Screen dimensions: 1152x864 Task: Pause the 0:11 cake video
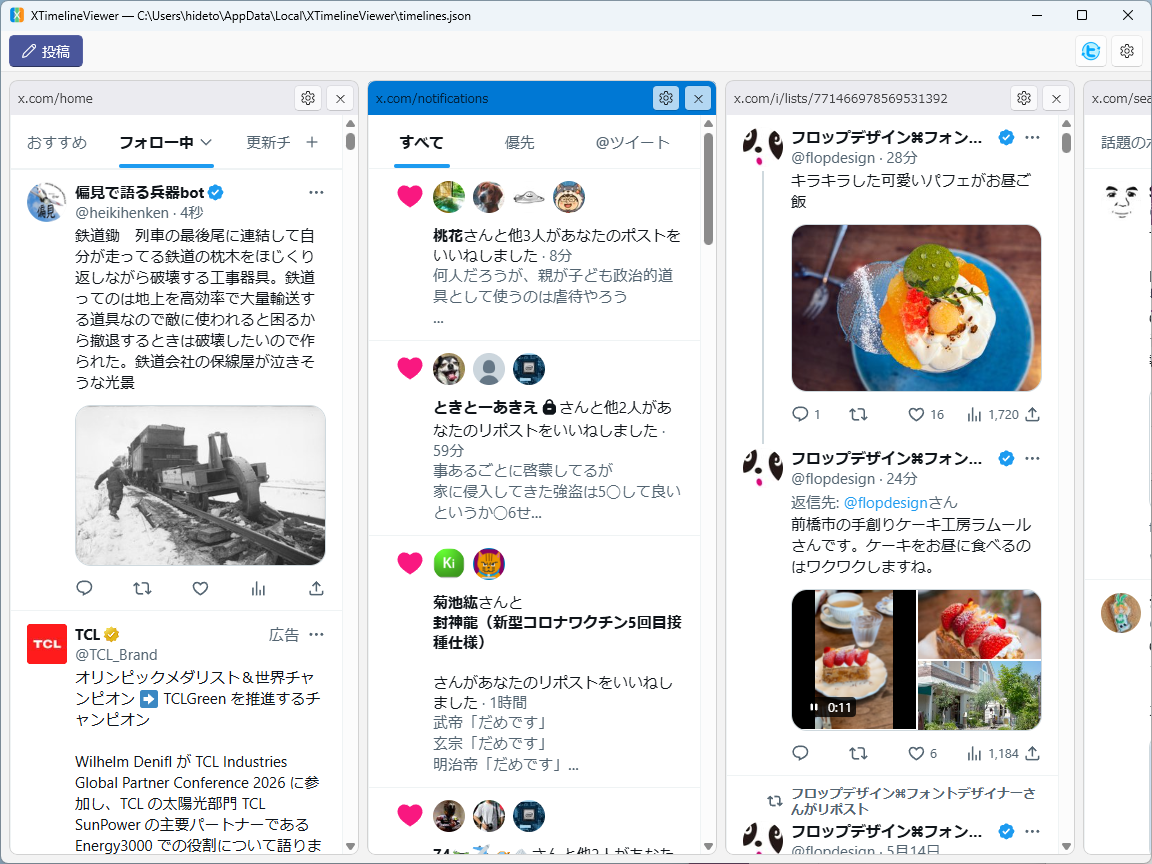coord(813,708)
